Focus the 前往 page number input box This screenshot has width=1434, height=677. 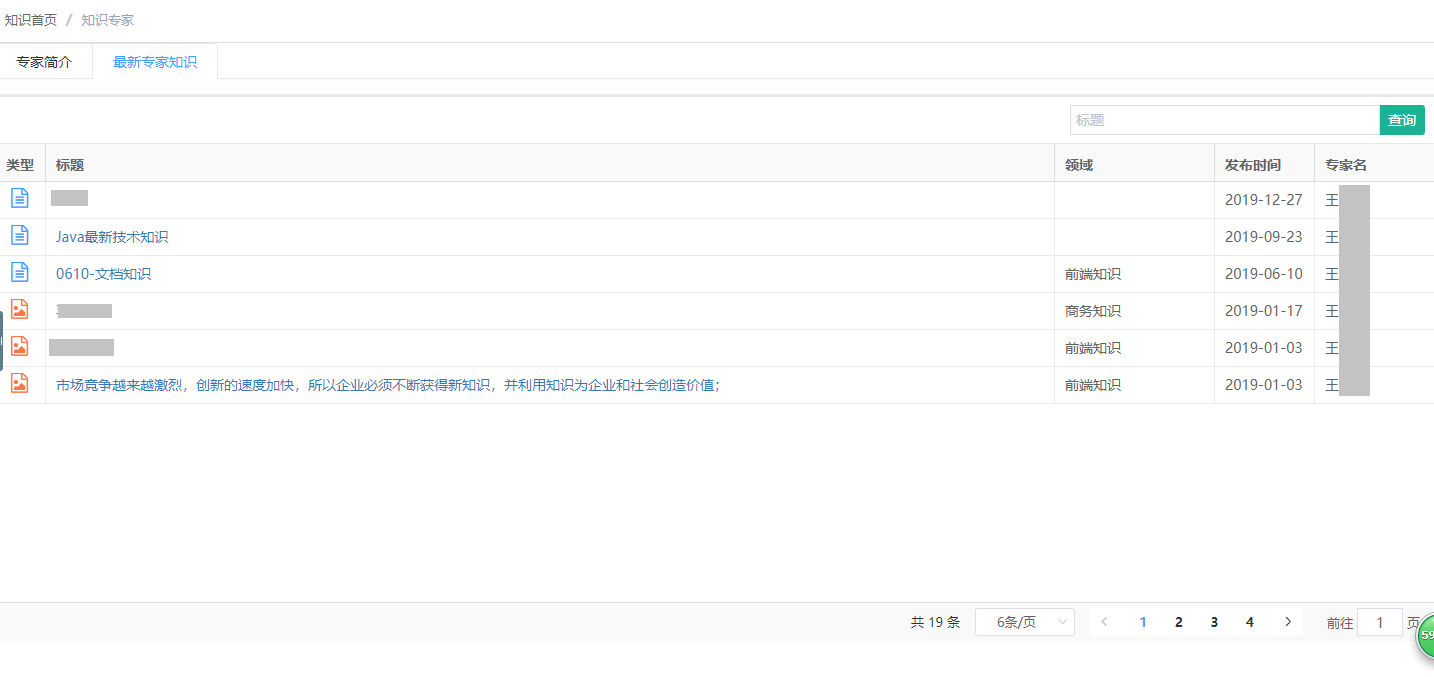pos(1379,622)
